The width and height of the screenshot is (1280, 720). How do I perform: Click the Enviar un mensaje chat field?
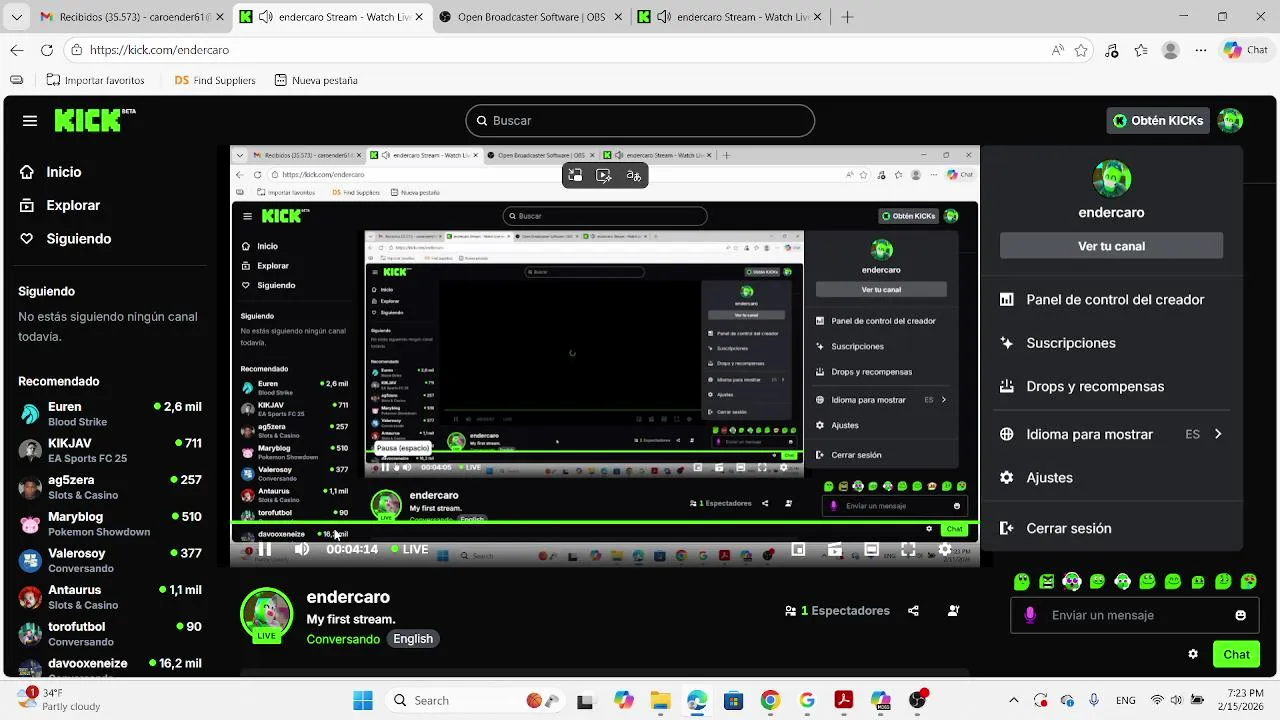(1136, 616)
